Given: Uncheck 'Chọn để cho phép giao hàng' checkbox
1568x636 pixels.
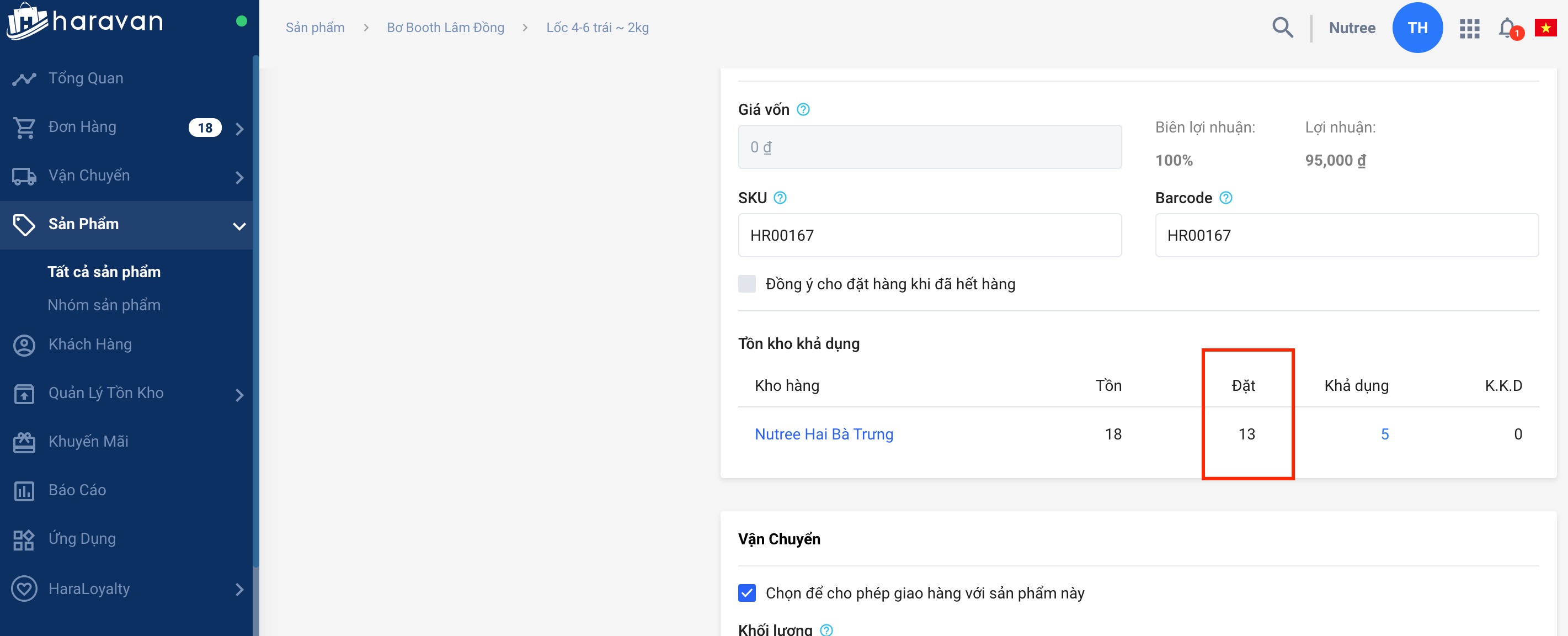Looking at the screenshot, I should 747,593.
